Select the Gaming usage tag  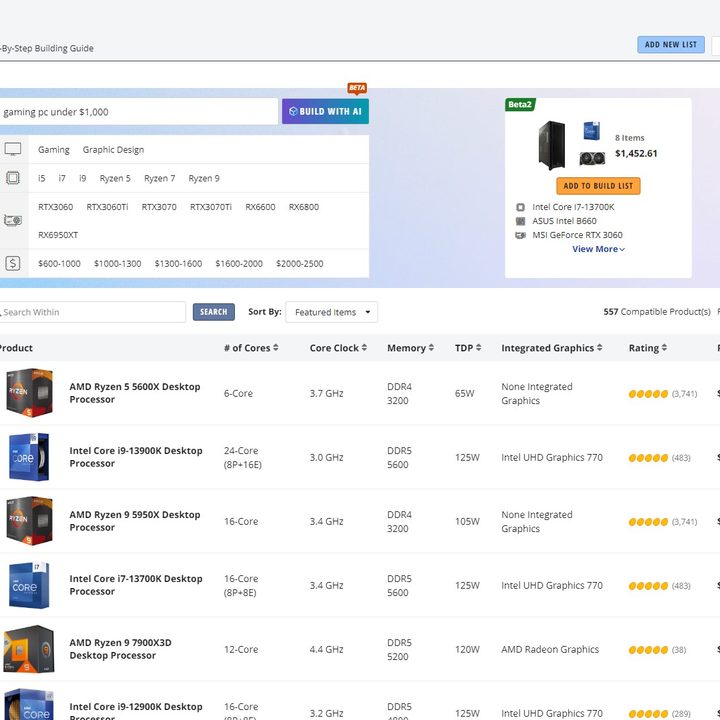tap(54, 150)
